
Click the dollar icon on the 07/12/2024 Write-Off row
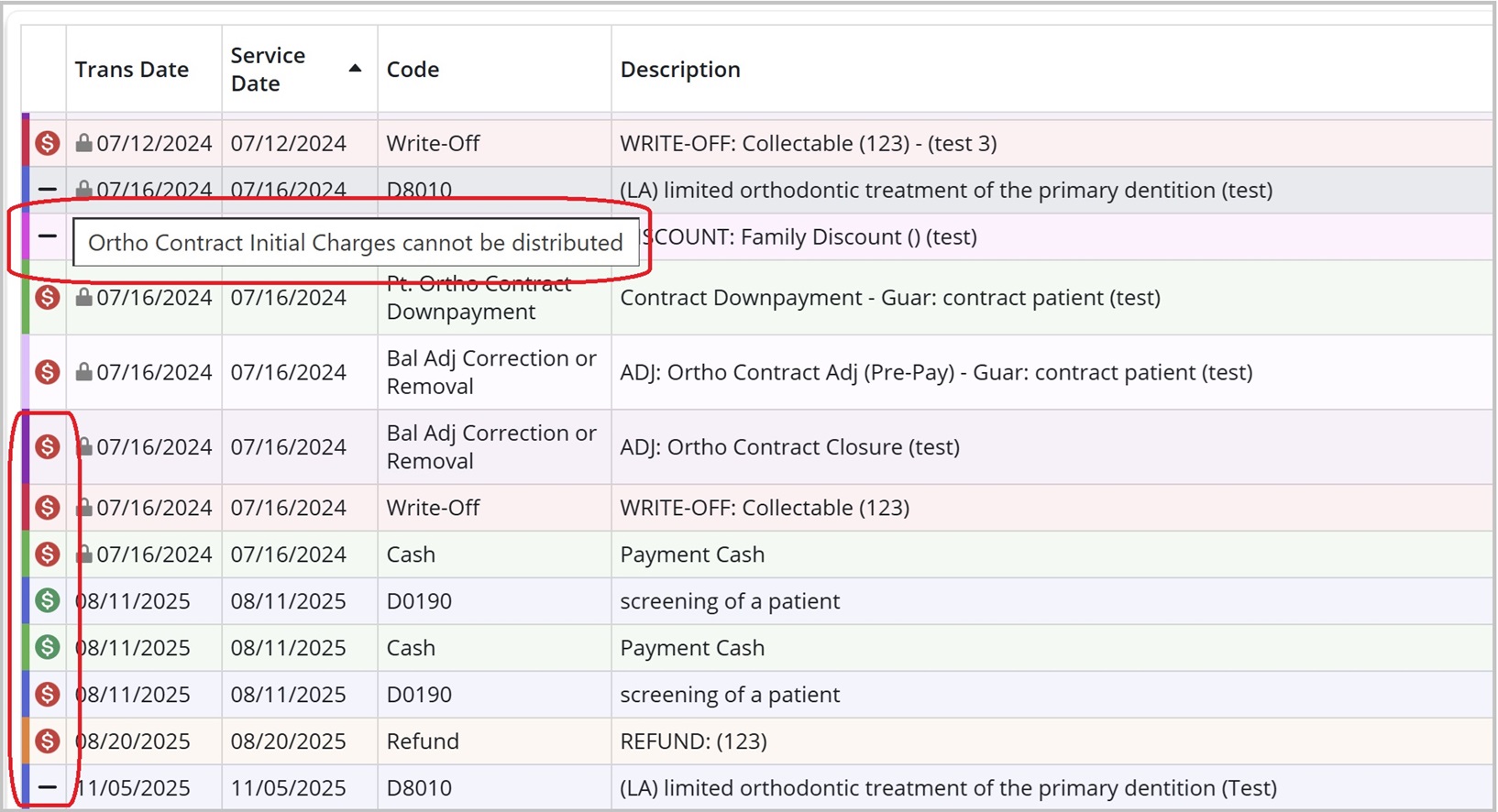(48, 143)
